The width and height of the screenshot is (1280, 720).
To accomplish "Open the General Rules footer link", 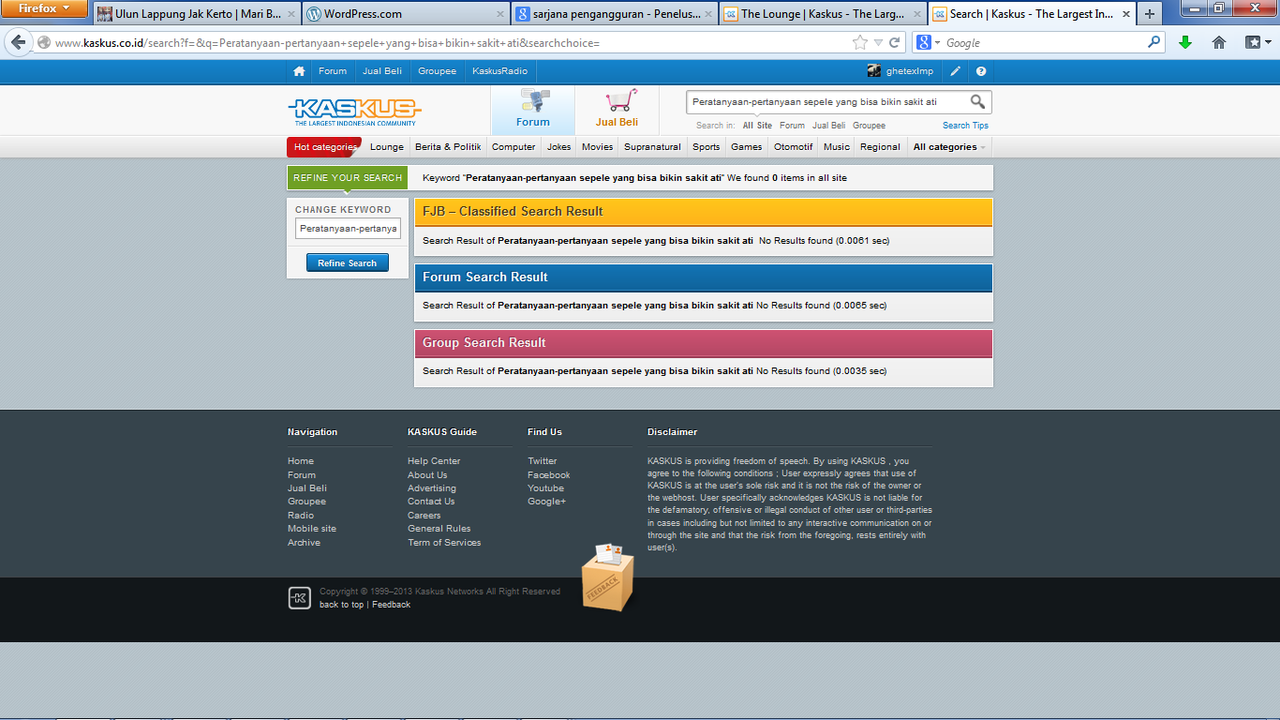I will (x=439, y=529).
